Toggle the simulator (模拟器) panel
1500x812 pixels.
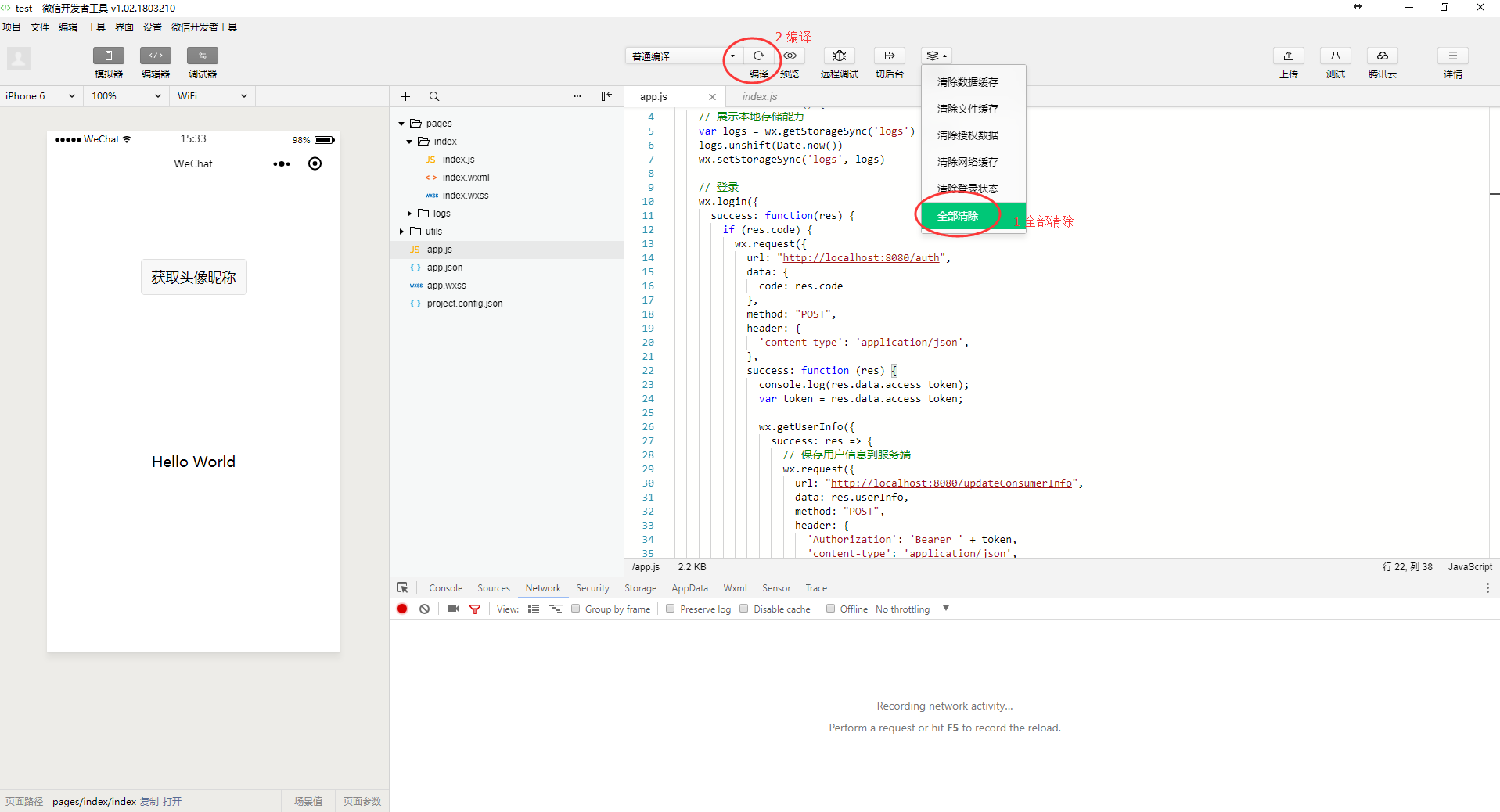(109, 56)
